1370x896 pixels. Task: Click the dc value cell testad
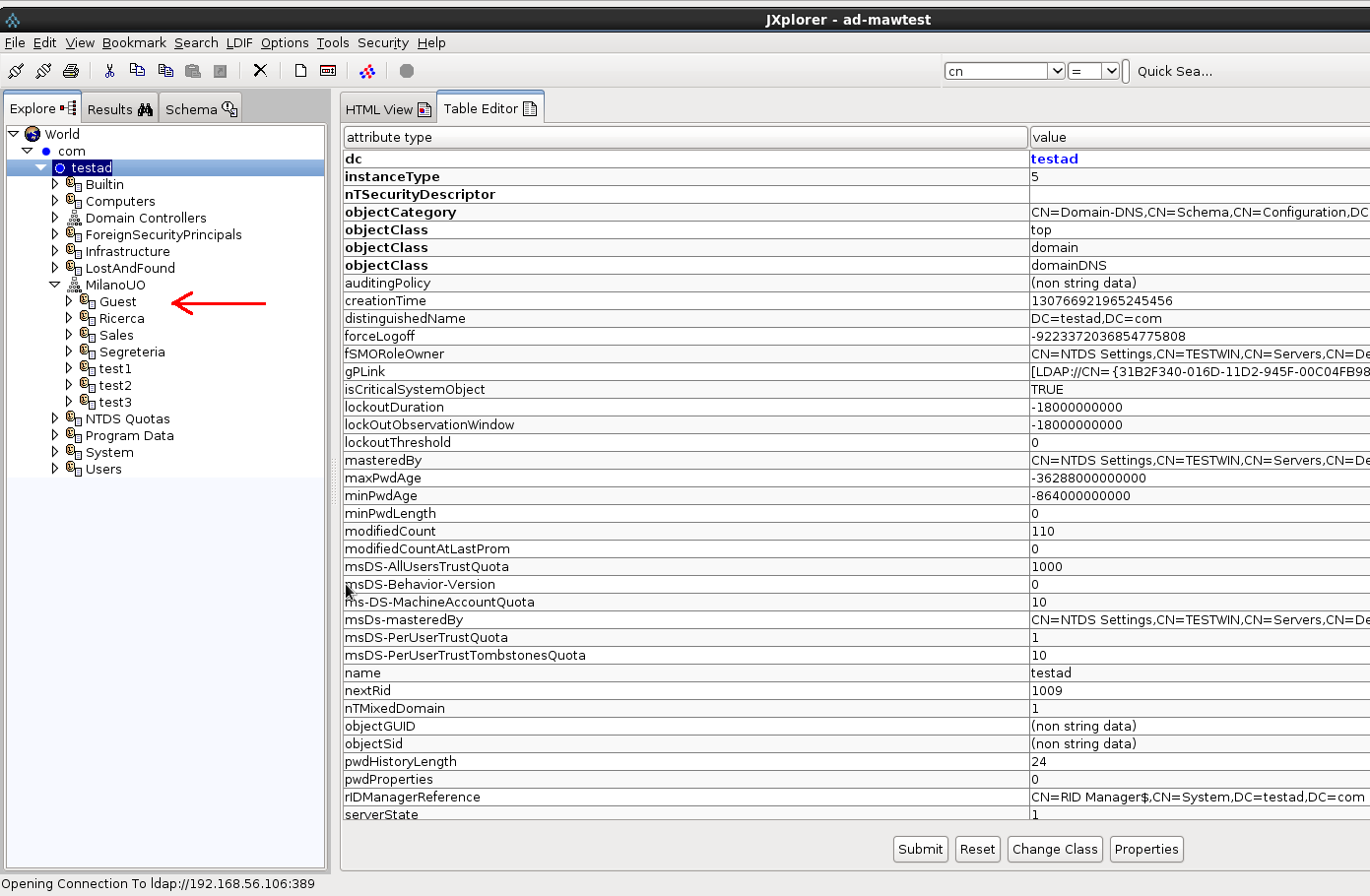point(1200,159)
